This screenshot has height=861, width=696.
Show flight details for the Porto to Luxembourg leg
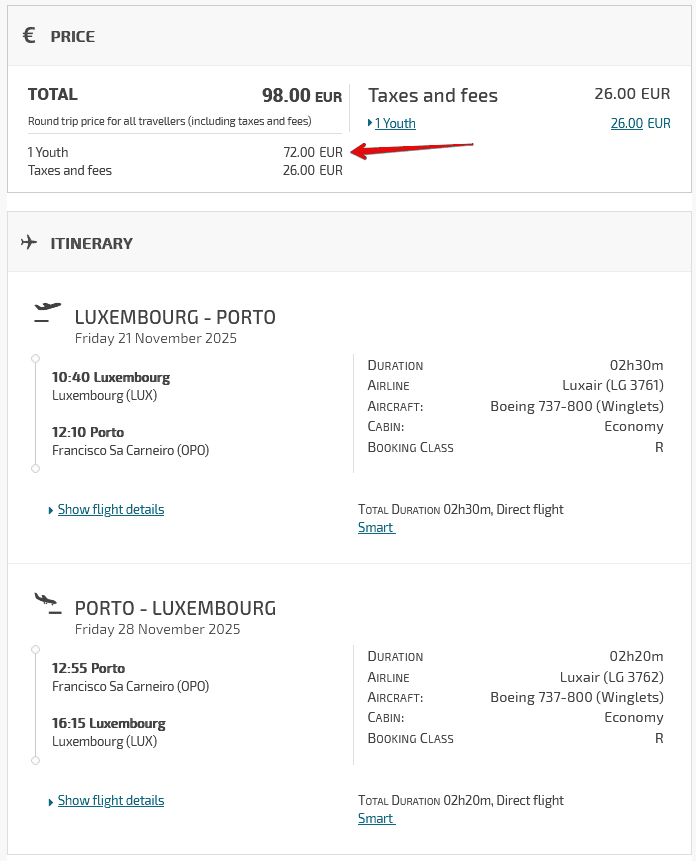point(110,800)
